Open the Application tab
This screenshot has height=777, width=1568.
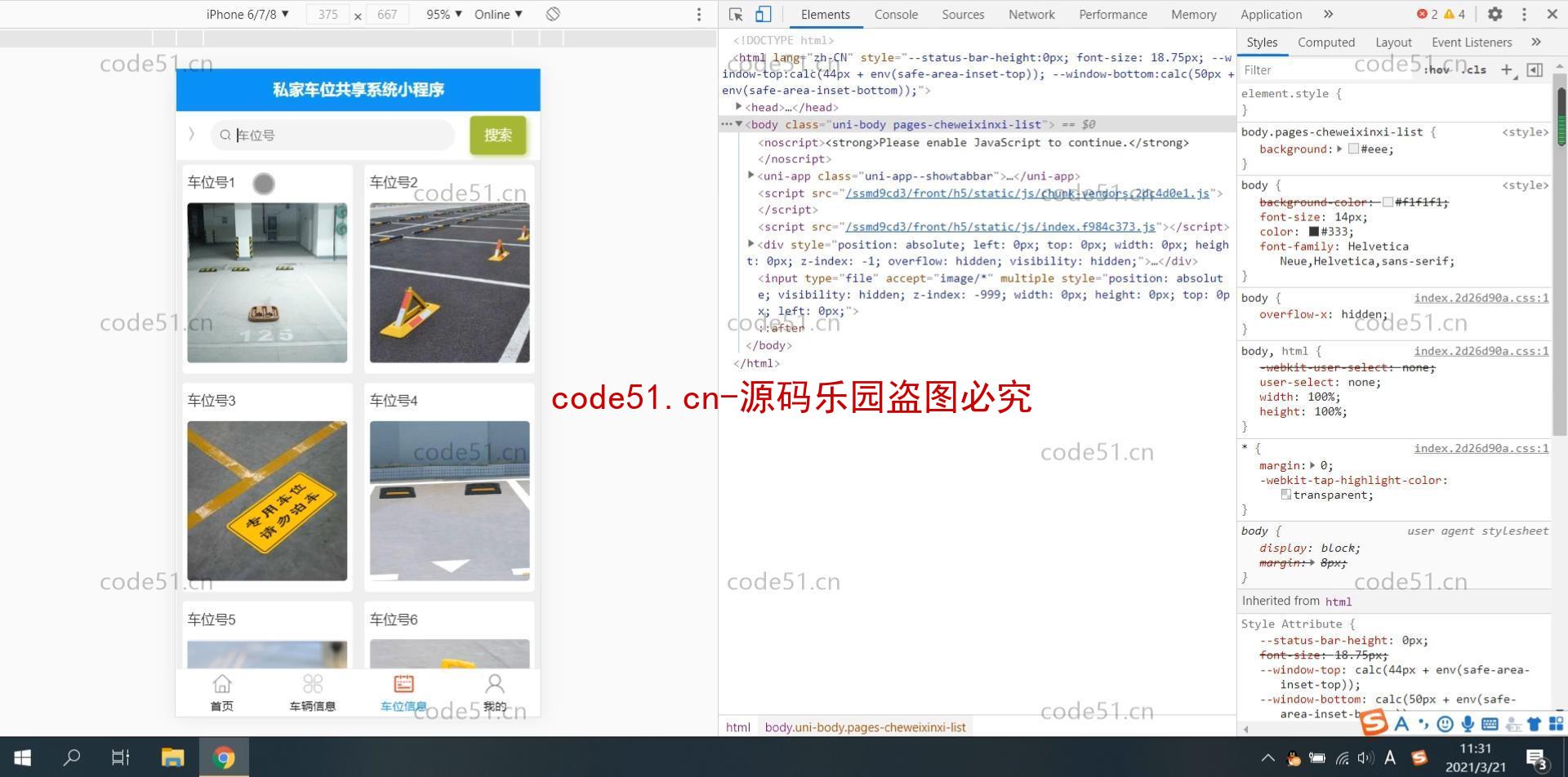pyautogui.click(x=1271, y=14)
